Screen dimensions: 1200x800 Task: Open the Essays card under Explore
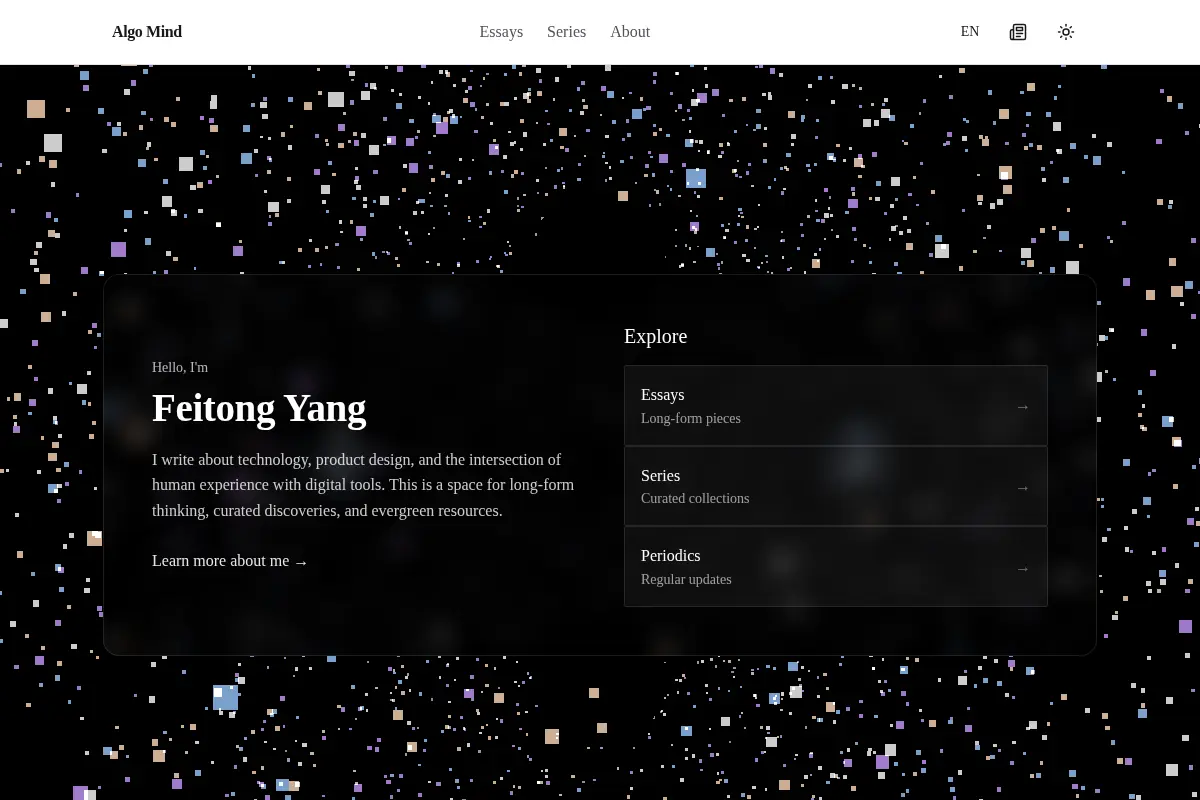[x=836, y=406]
